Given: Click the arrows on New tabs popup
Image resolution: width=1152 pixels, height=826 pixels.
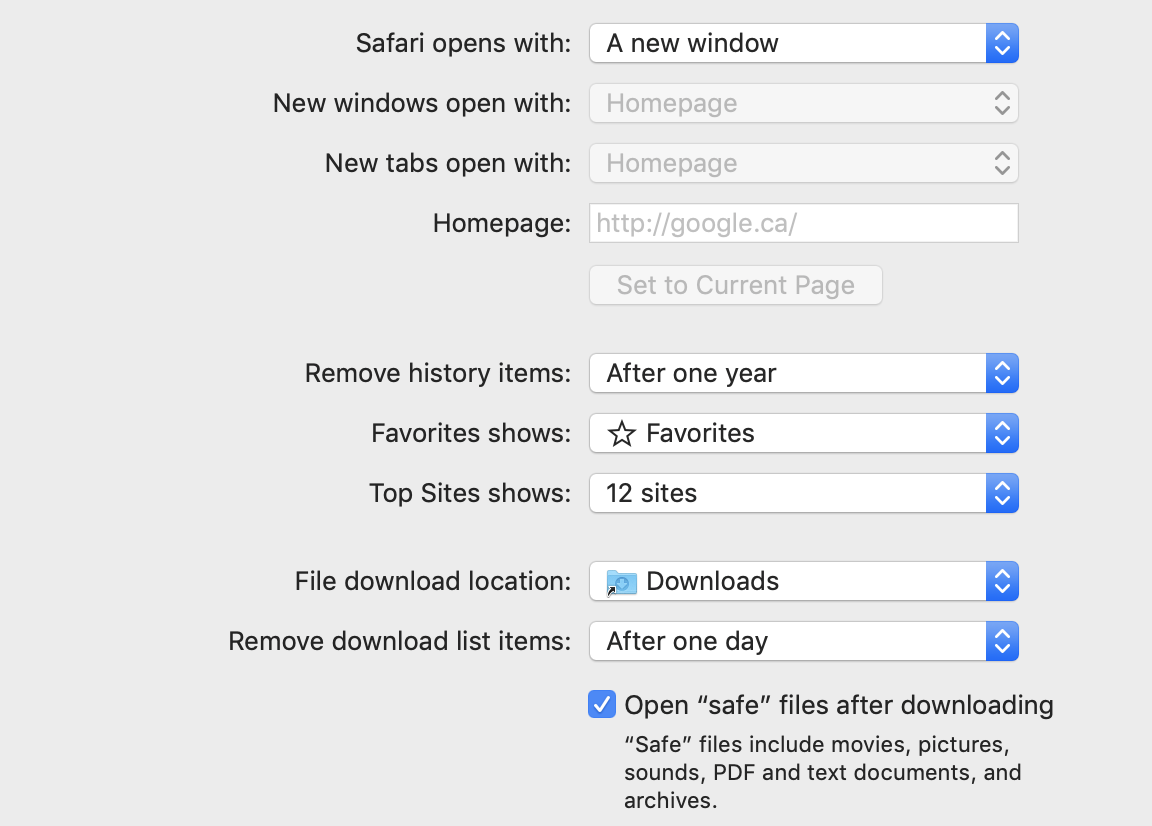Looking at the screenshot, I should point(1002,163).
